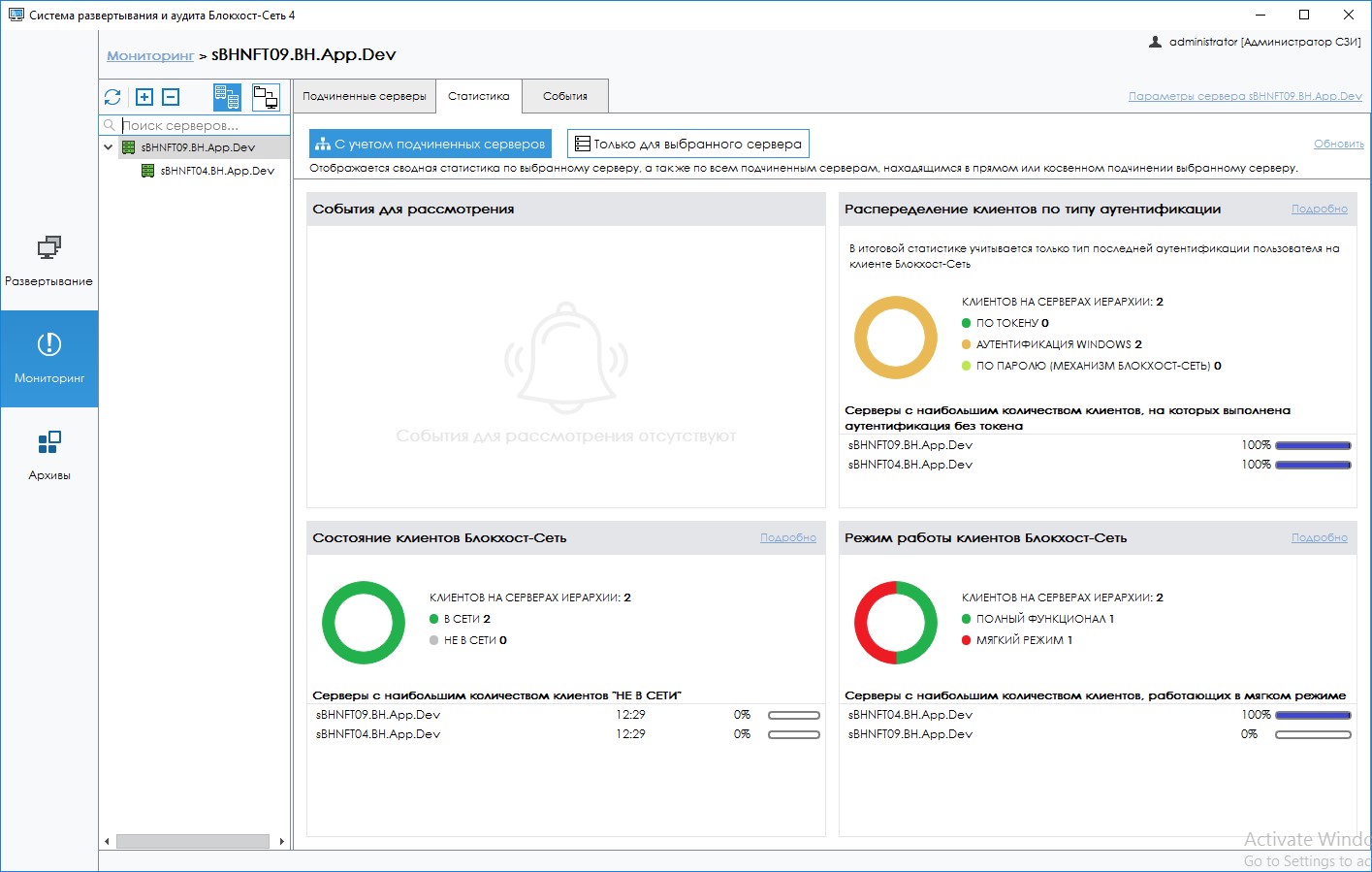1372x872 pixels.
Task: Switch to the События tab
Action: pos(564,96)
